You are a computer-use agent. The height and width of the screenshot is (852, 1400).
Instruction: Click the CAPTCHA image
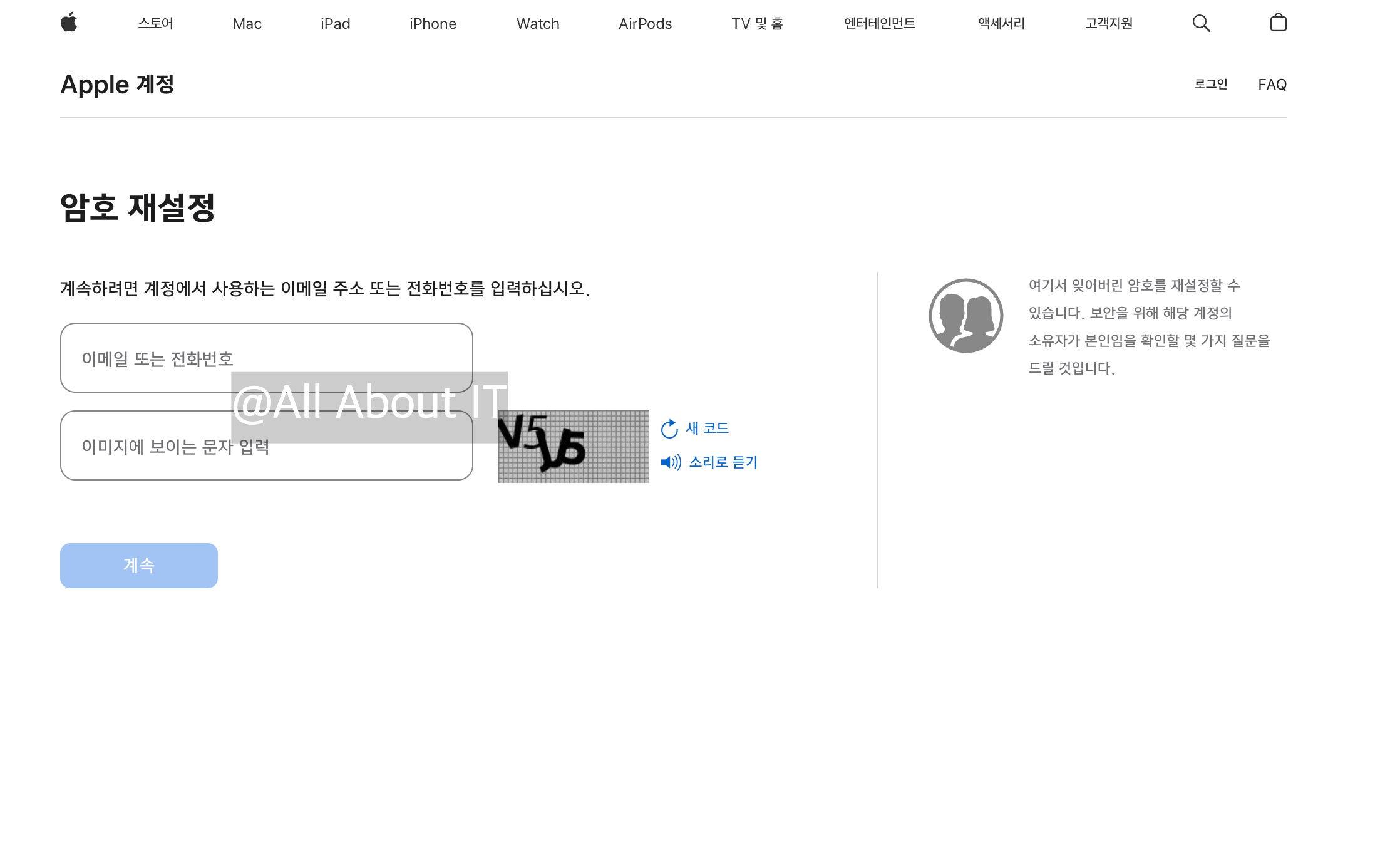pyautogui.click(x=573, y=447)
